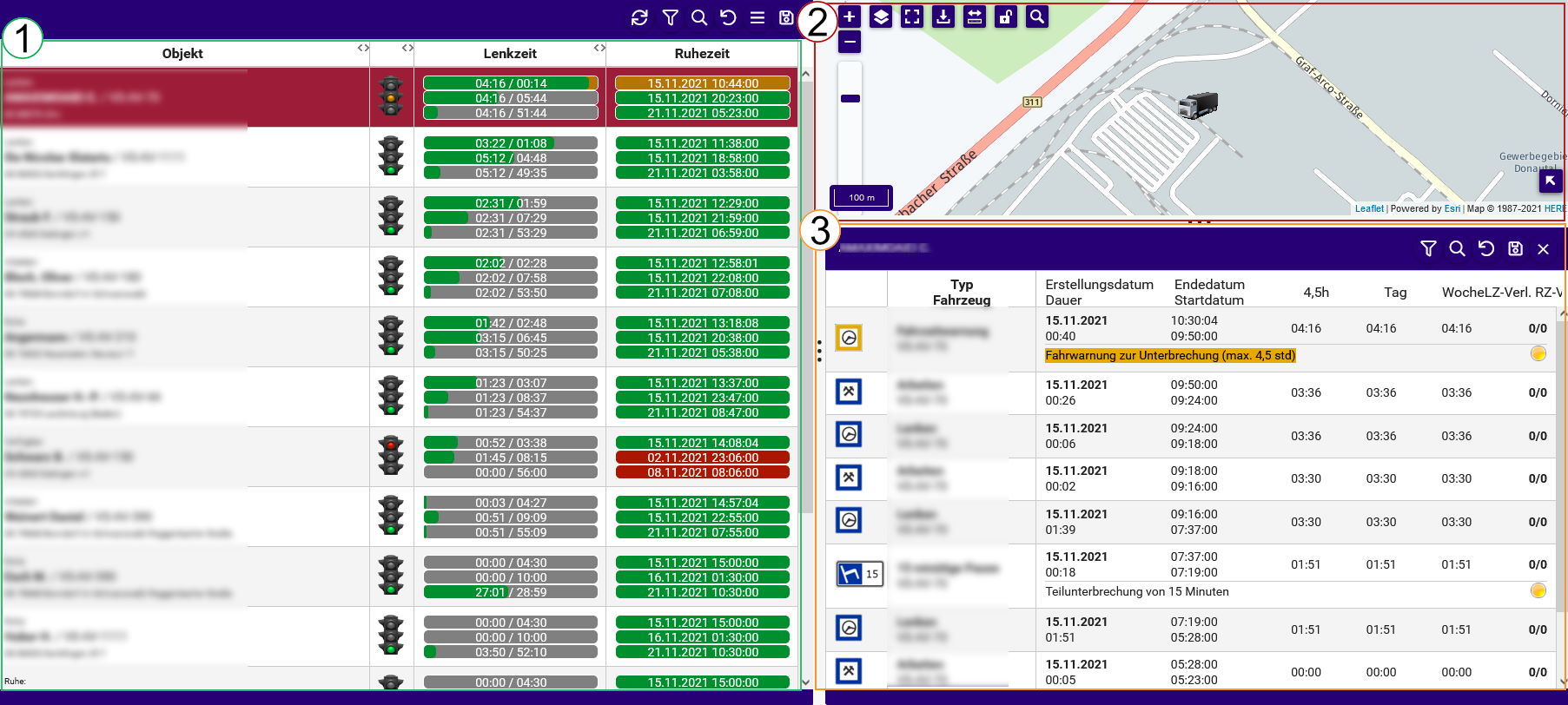Collapse the map with the corner arrow button
This screenshot has width=1568, height=705.
[1551, 181]
